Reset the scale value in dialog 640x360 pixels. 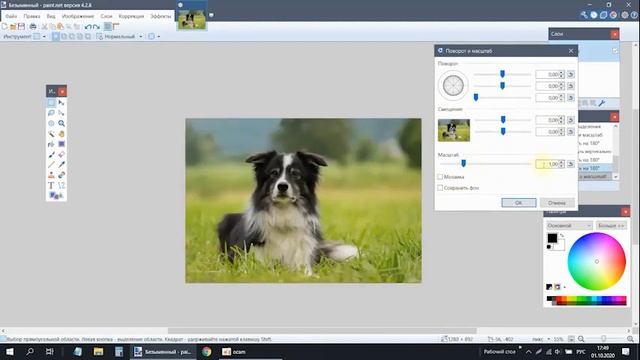pyautogui.click(x=571, y=164)
